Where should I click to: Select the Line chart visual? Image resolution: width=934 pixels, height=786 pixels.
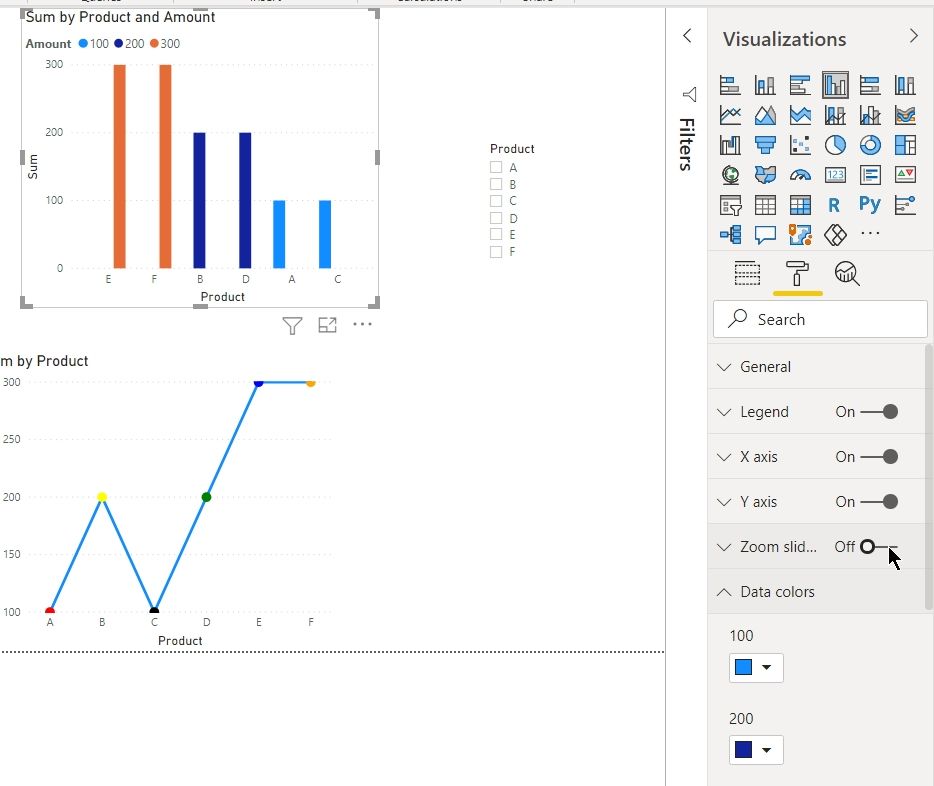730,115
